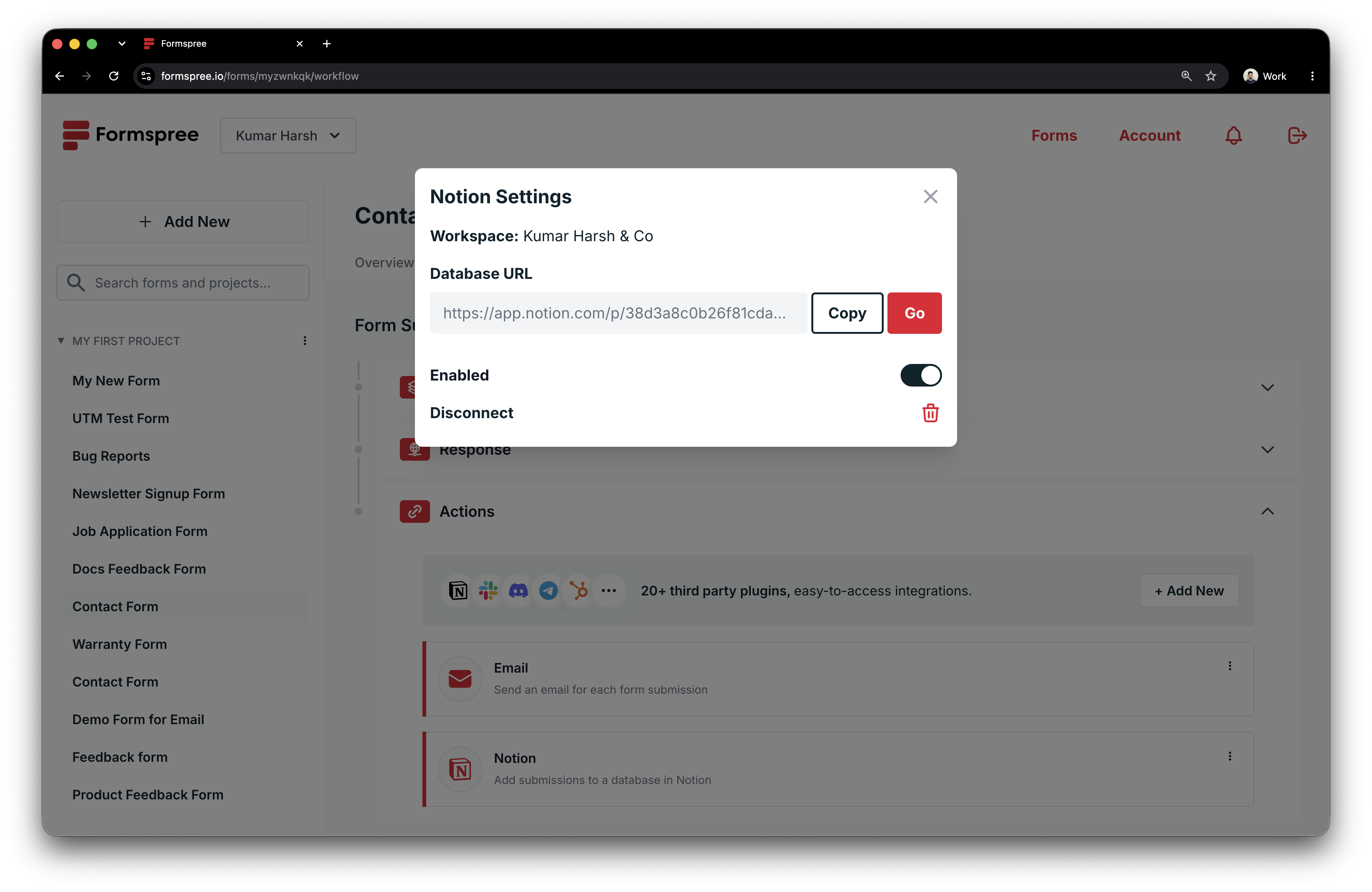Open Feedback form

119,757
